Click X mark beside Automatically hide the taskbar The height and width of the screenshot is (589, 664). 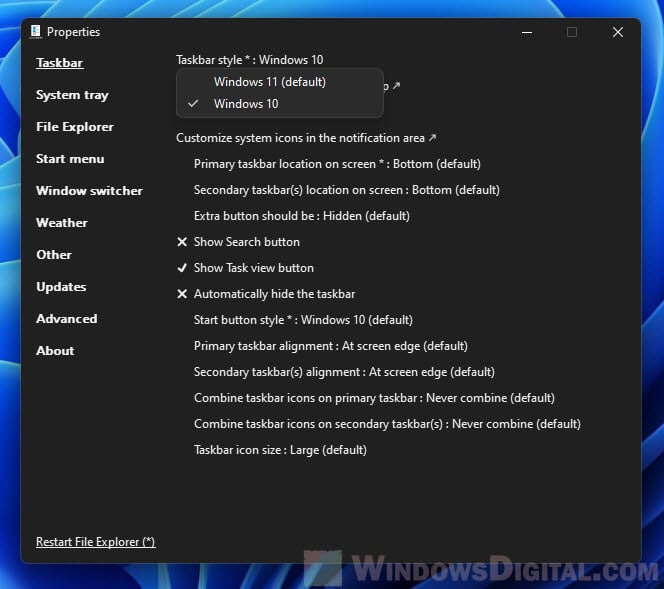click(x=182, y=294)
